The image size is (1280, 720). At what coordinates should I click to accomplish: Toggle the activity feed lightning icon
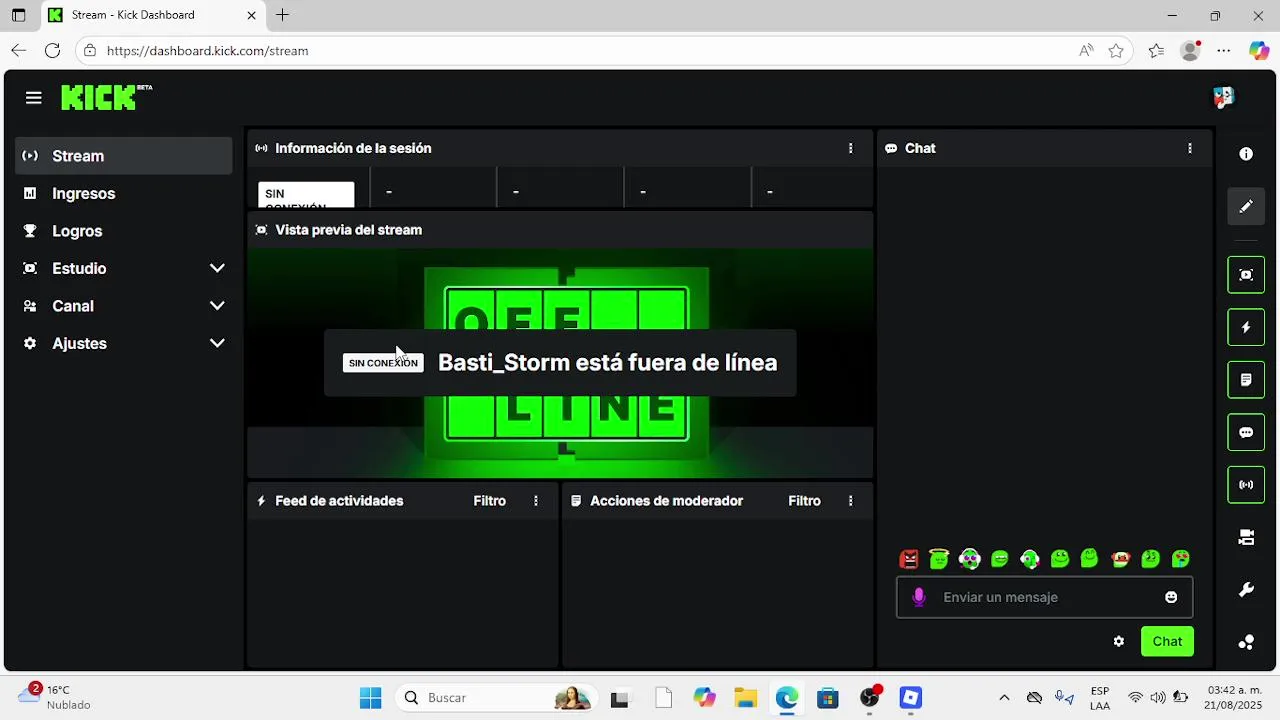(x=1246, y=327)
